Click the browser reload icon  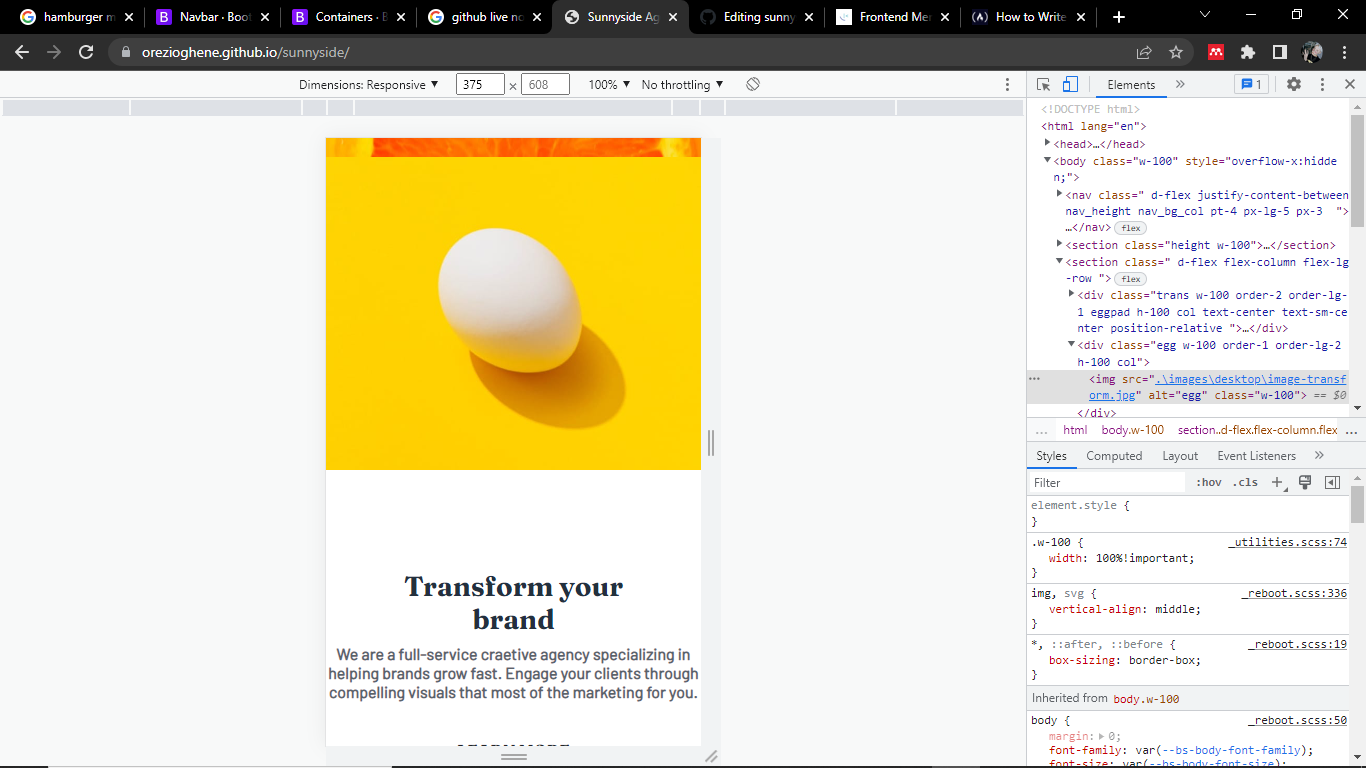coord(85,52)
